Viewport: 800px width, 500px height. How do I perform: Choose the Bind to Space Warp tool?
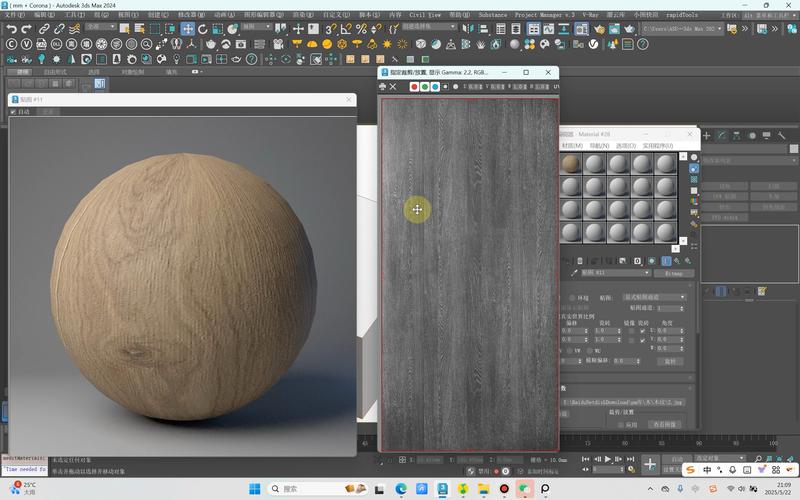pos(74,29)
